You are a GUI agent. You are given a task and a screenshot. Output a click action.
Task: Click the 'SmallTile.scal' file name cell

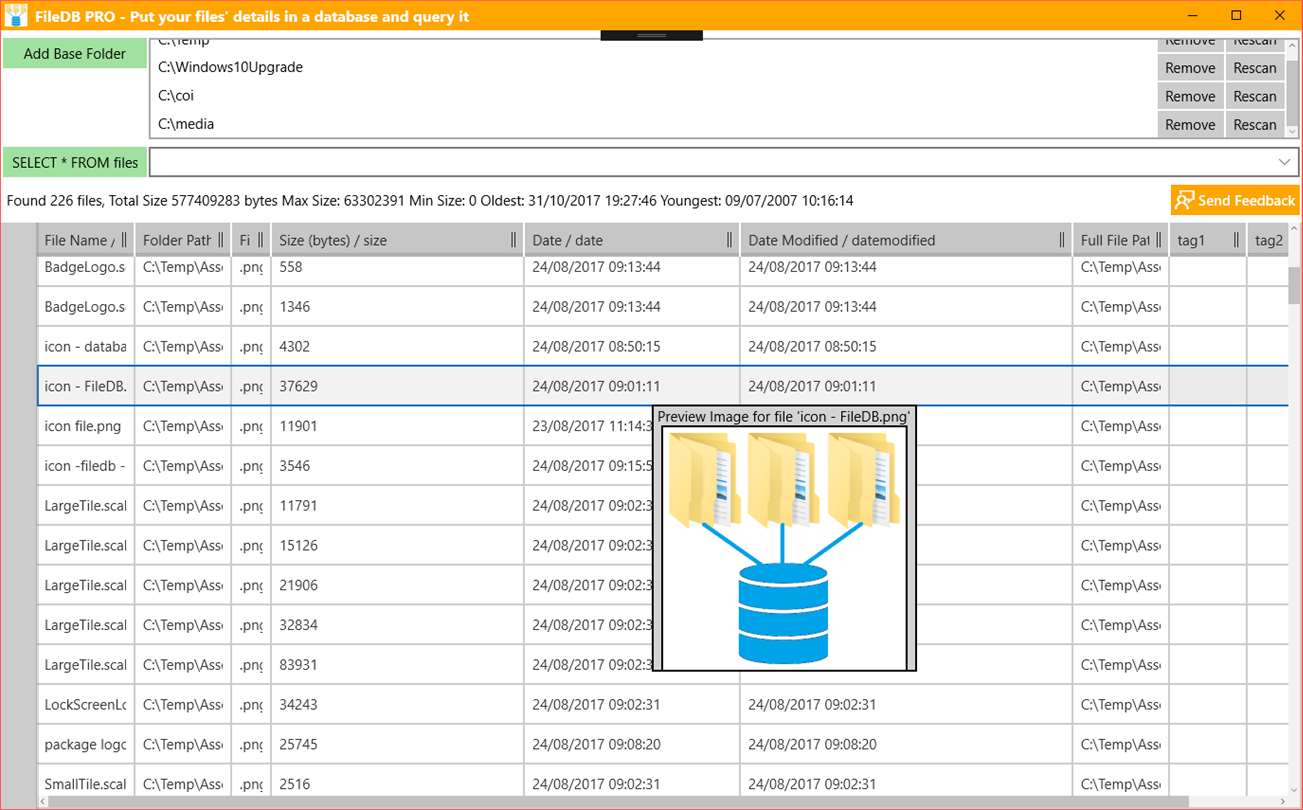coord(86,782)
